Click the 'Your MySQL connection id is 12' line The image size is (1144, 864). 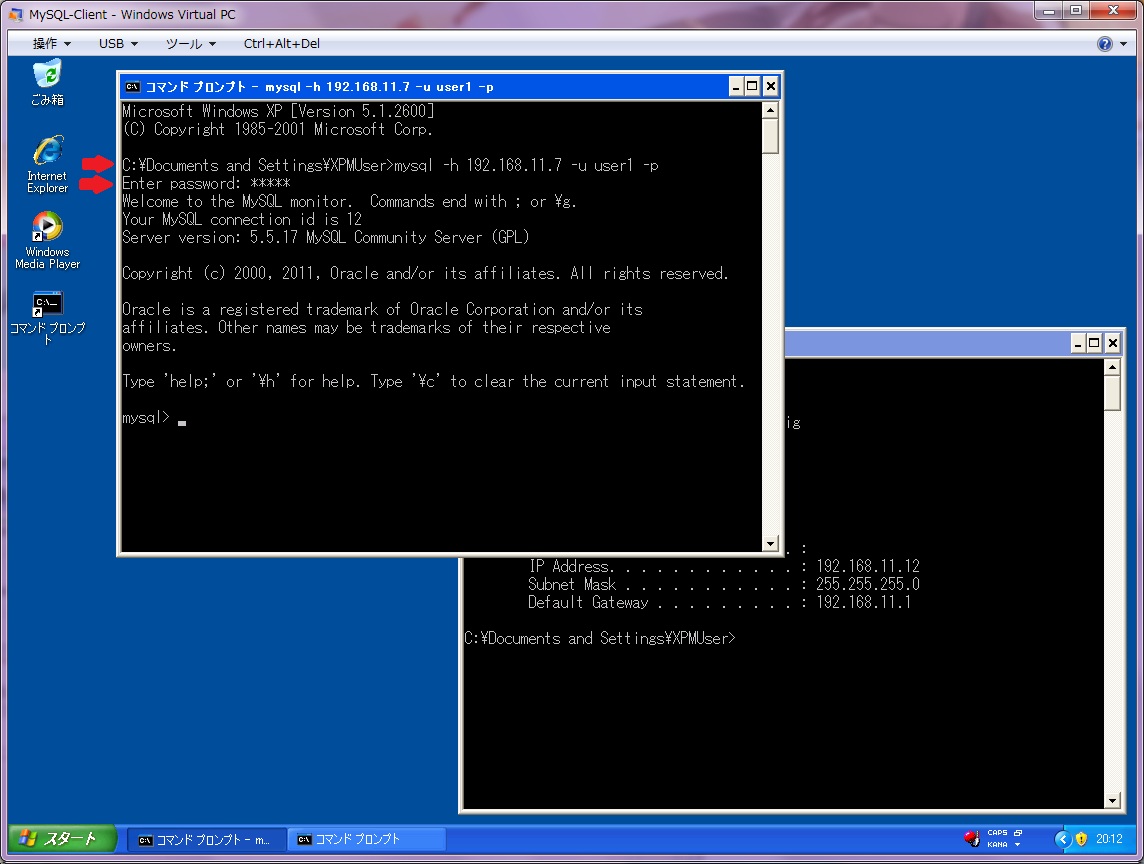241,220
